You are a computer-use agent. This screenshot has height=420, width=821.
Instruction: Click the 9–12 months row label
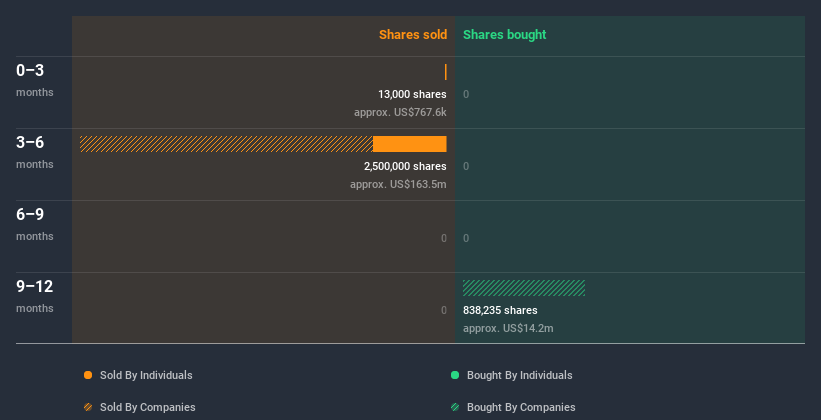tap(35, 296)
